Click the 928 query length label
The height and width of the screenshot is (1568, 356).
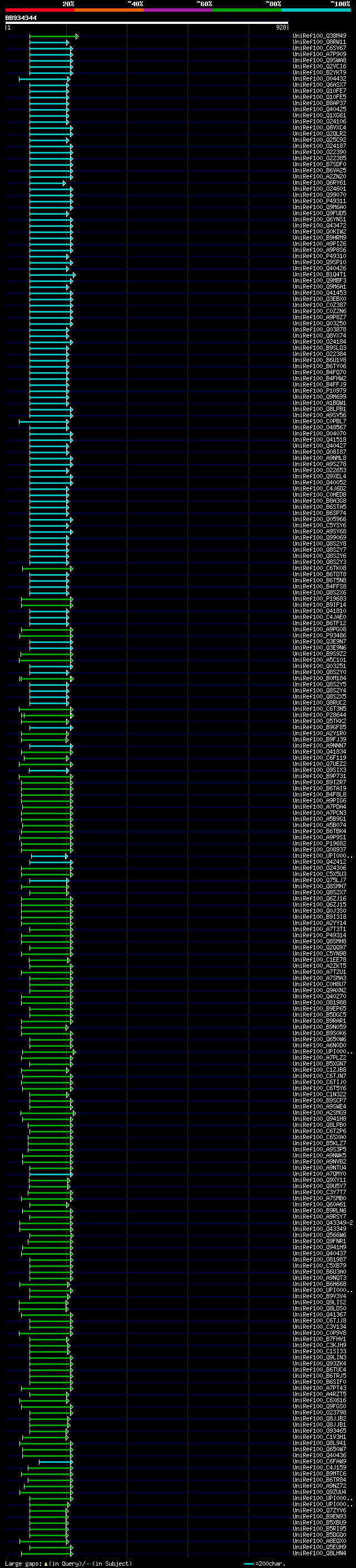tap(280, 27)
